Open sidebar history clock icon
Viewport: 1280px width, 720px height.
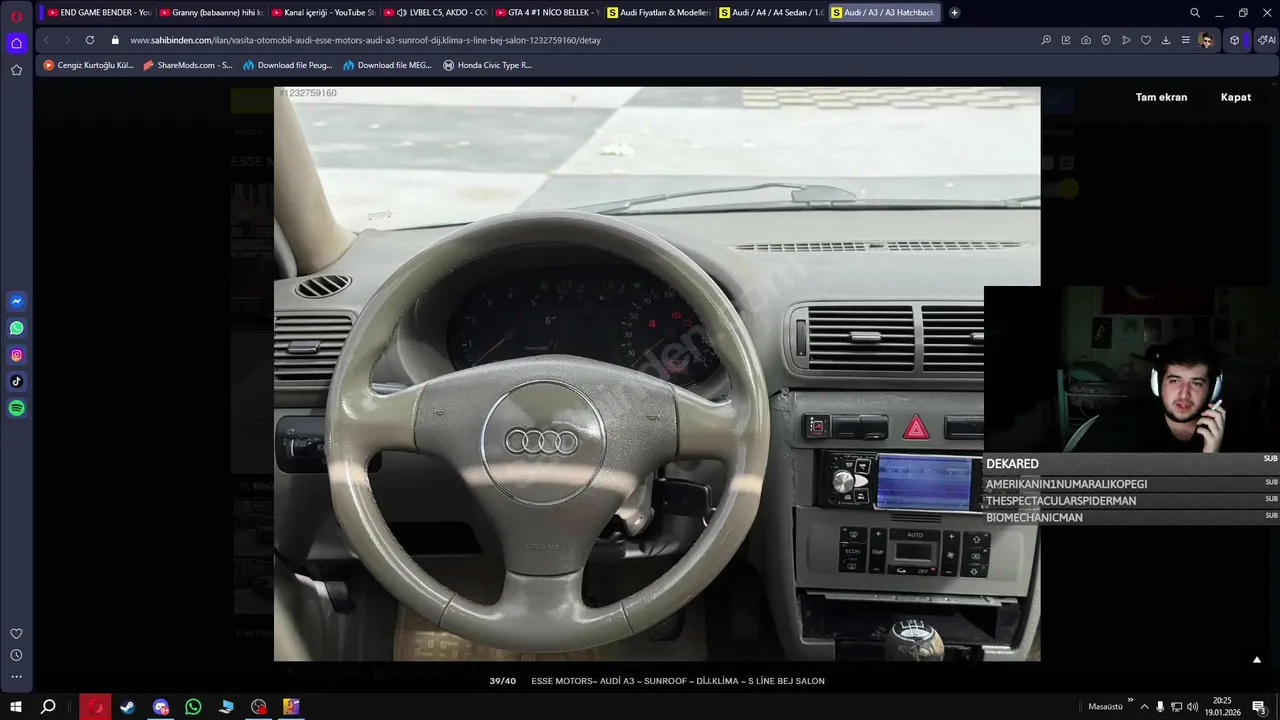(16, 655)
